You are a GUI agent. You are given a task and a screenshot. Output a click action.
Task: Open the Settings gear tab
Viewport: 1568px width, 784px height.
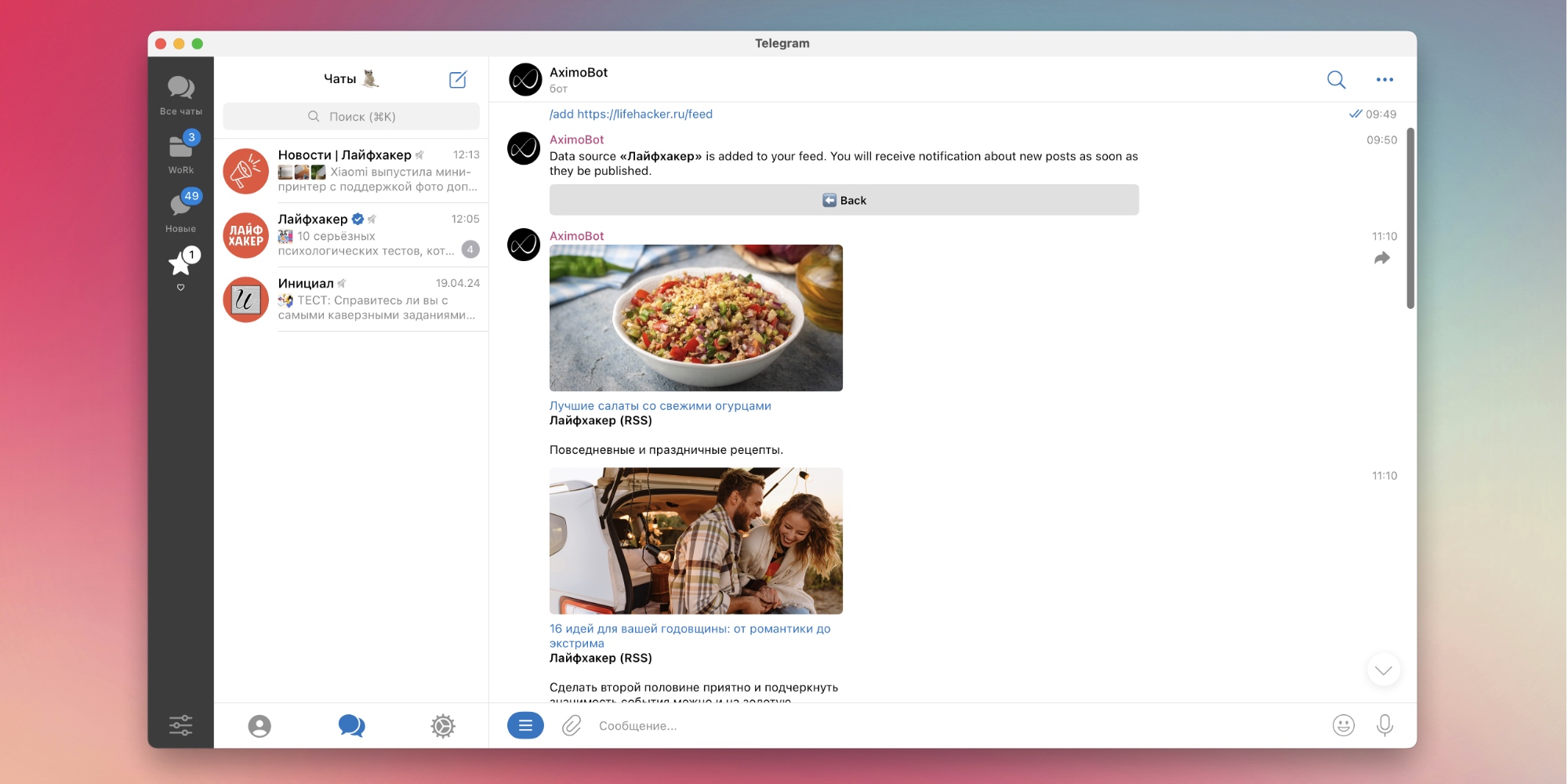click(443, 726)
